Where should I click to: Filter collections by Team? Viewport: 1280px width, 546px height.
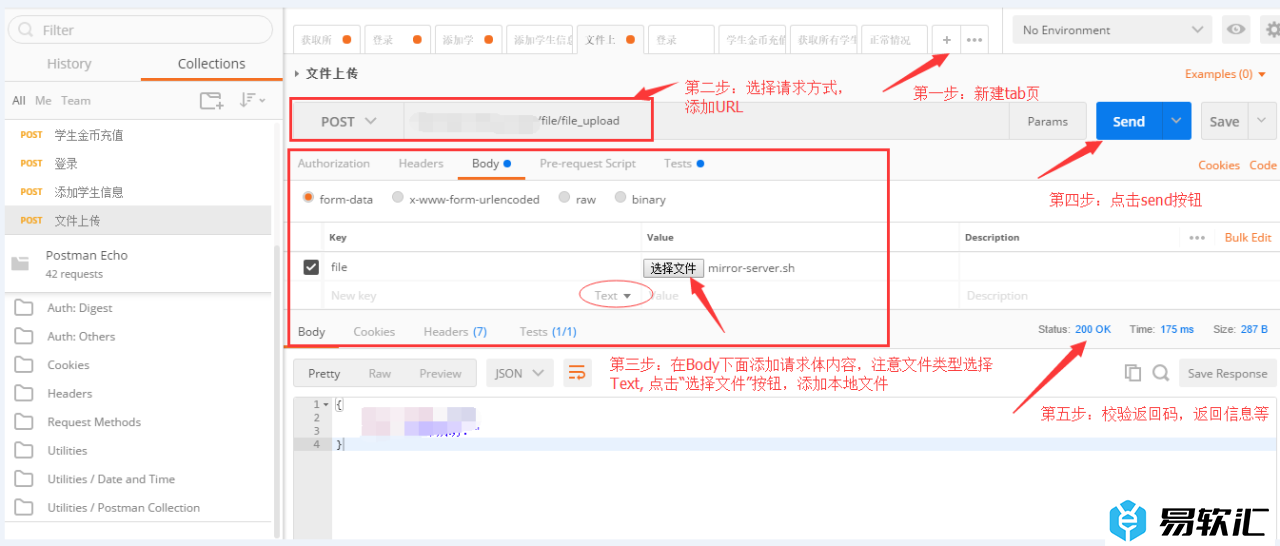click(x=76, y=100)
